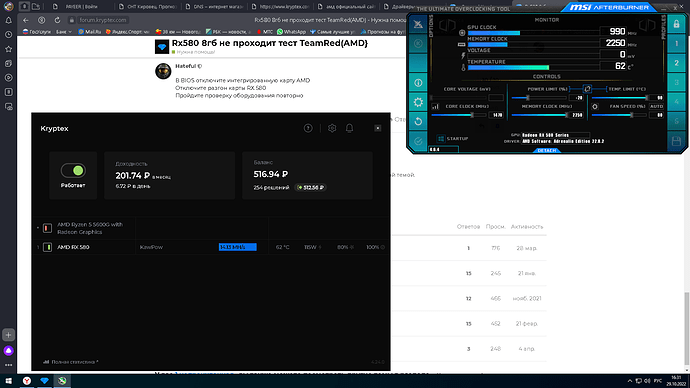The height and width of the screenshot is (388, 690).
Task: Toggle the Kryptex mining switch "Работает"
Action: click(x=73, y=170)
